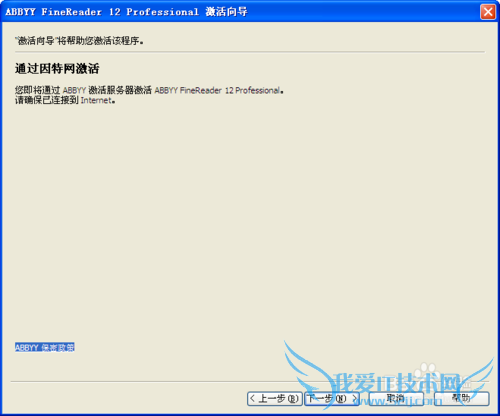The image size is (500, 416).
Task: Close the activation wizard window
Action: [488, 12]
